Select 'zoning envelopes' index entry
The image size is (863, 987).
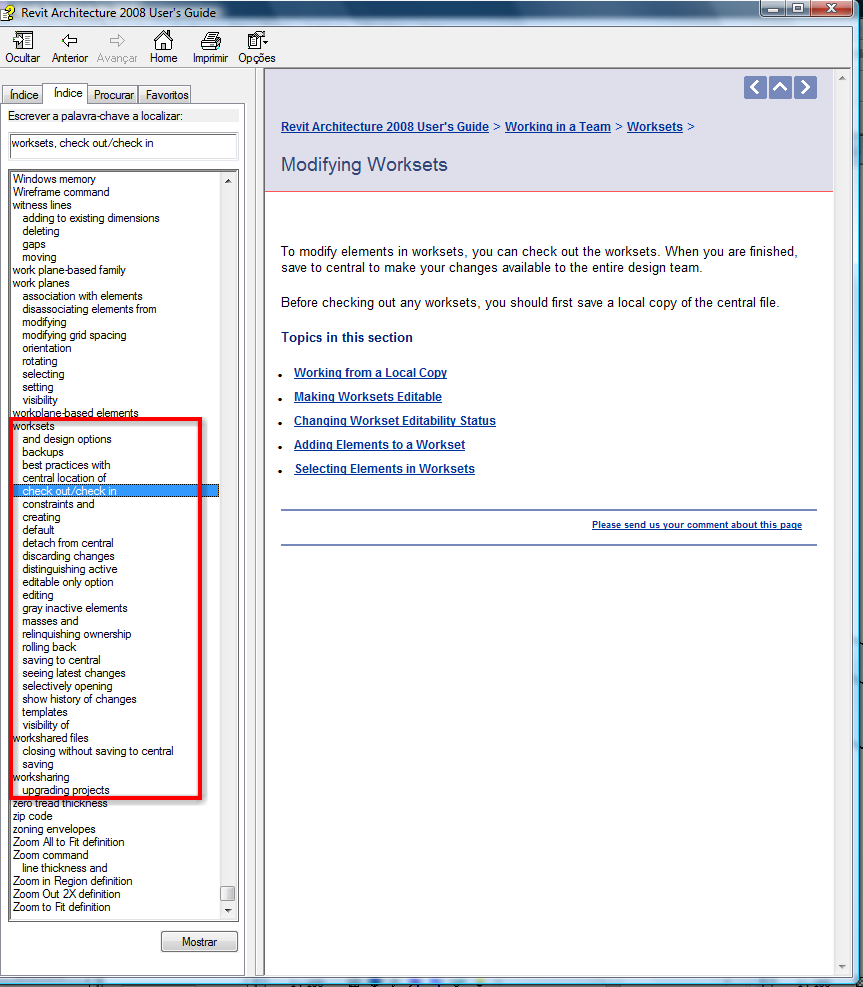click(x=54, y=829)
